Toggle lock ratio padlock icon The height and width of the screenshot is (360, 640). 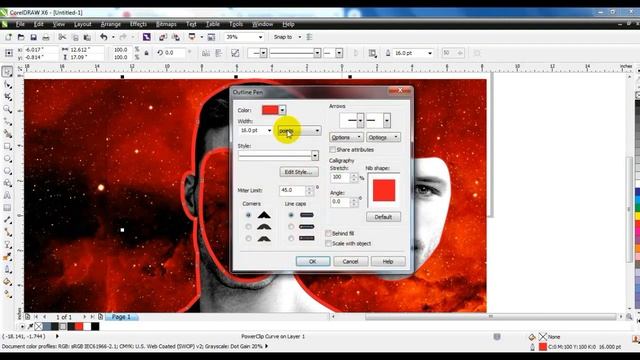(147, 53)
